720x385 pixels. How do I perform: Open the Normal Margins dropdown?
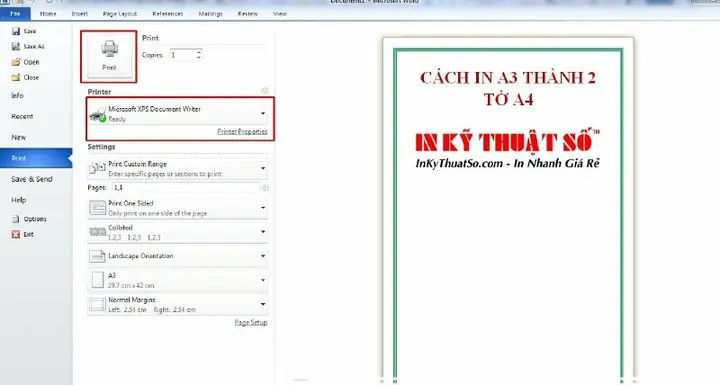click(263, 304)
